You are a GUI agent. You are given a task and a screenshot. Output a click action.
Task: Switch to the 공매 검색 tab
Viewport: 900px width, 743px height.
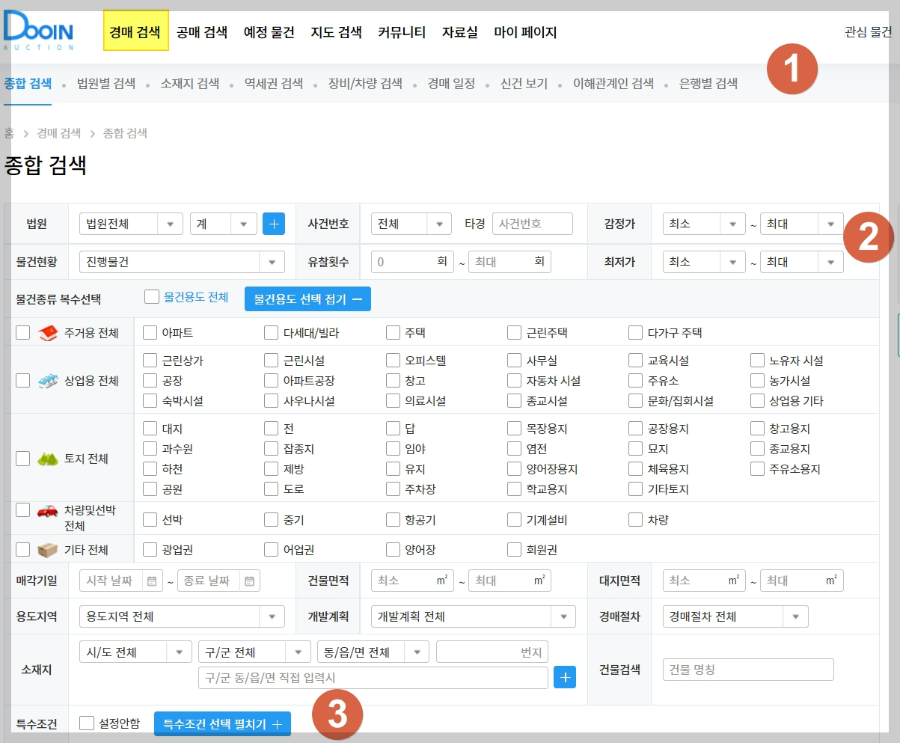pyautogui.click(x=202, y=31)
